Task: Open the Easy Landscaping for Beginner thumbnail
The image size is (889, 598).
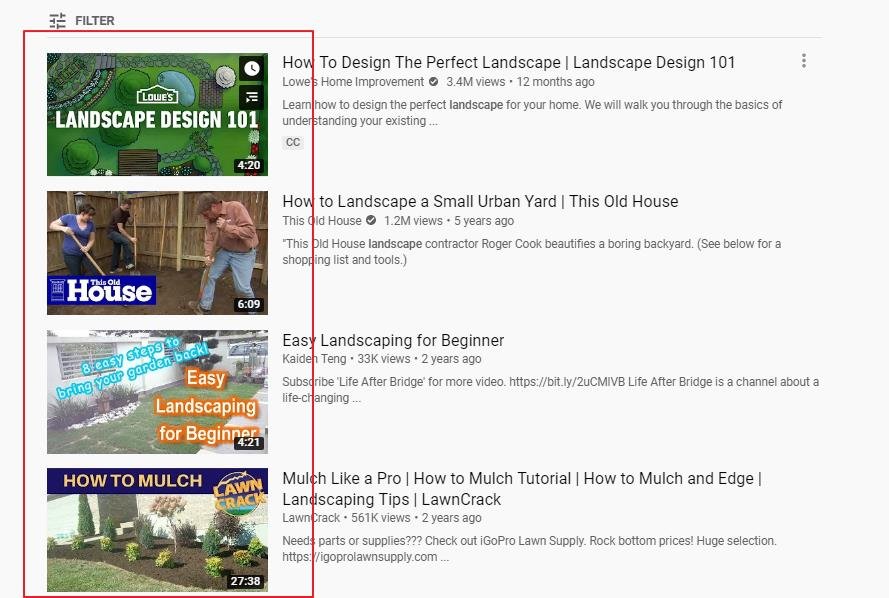Action: tap(157, 392)
